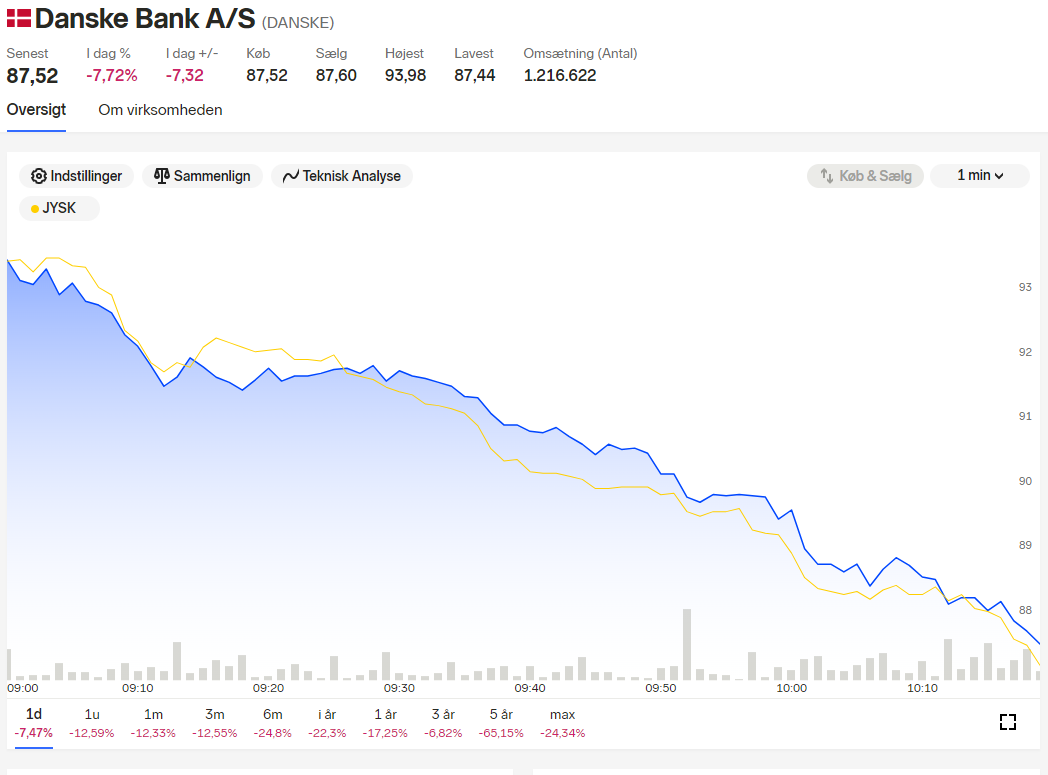This screenshot has width=1048, height=775.
Task: Open the chart in fullscreen
Action: (x=1008, y=722)
